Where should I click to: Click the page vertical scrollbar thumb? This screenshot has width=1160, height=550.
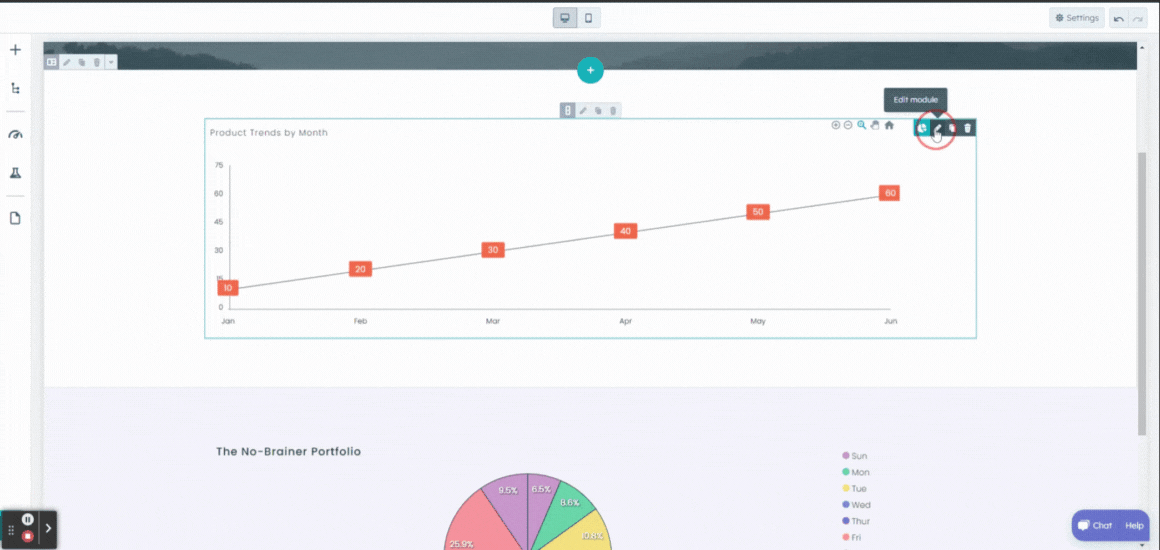tap(1142, 294)
